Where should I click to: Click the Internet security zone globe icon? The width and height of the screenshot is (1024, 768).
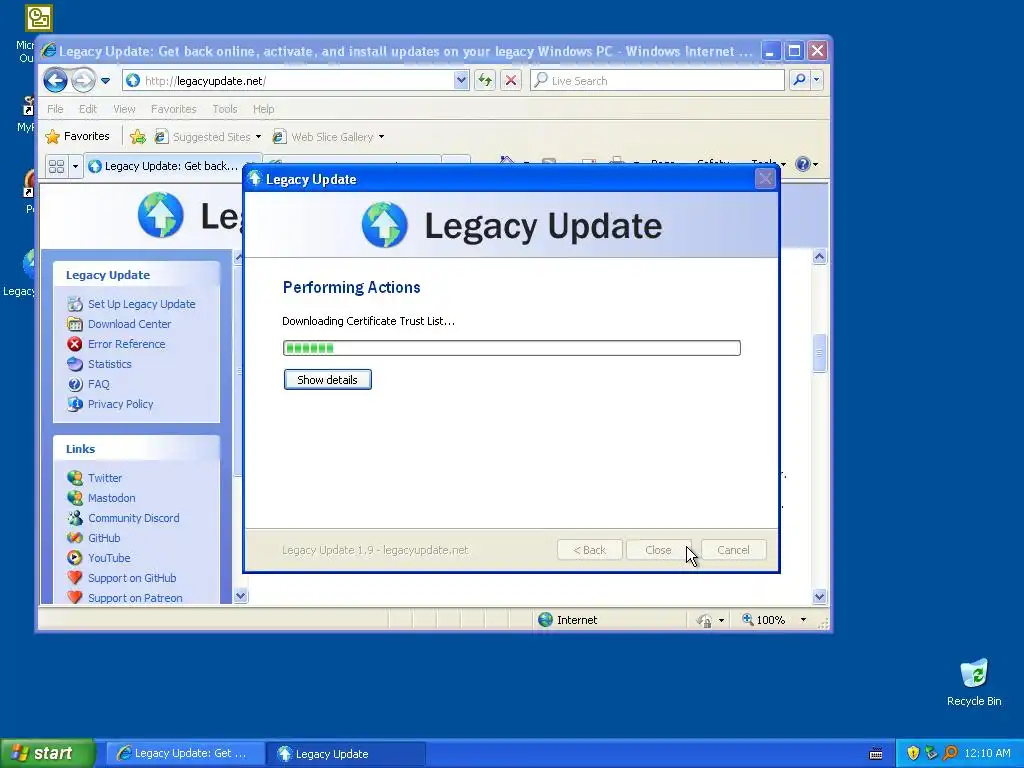545,620
